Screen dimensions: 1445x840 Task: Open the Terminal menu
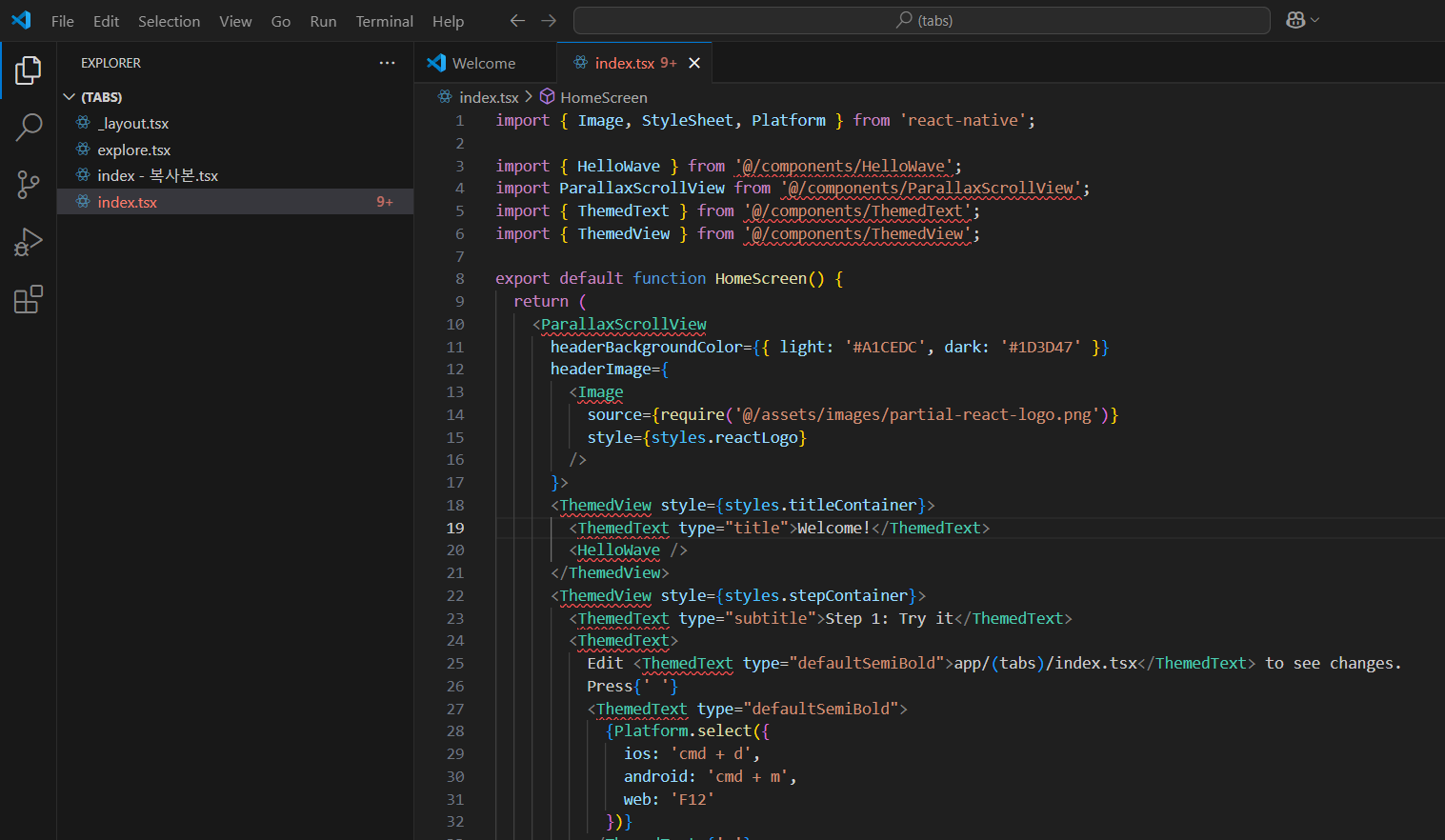[x=385, y=21]
